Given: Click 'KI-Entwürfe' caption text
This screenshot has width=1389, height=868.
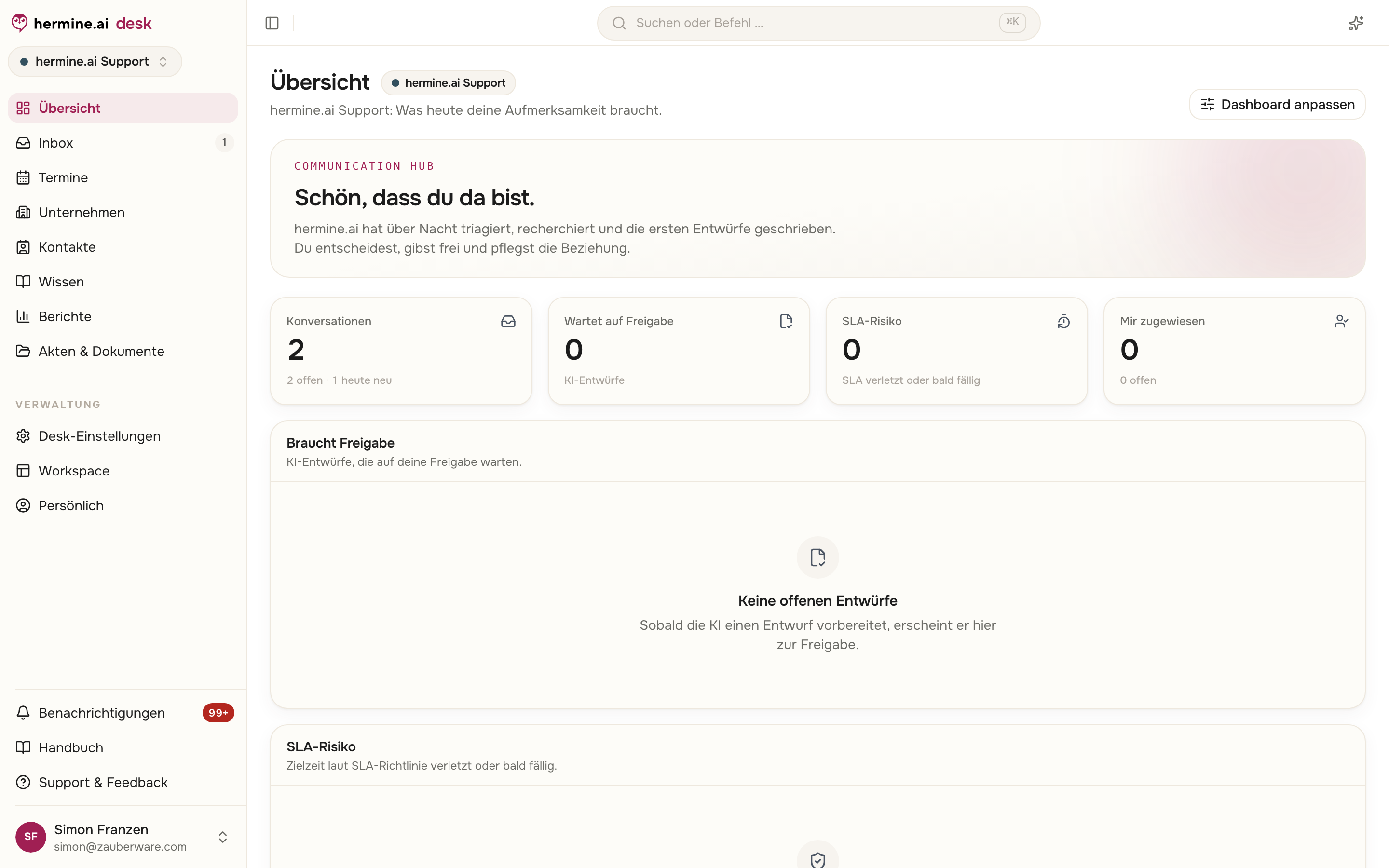Looking at the screenshot, I should (x=594, y=380).
